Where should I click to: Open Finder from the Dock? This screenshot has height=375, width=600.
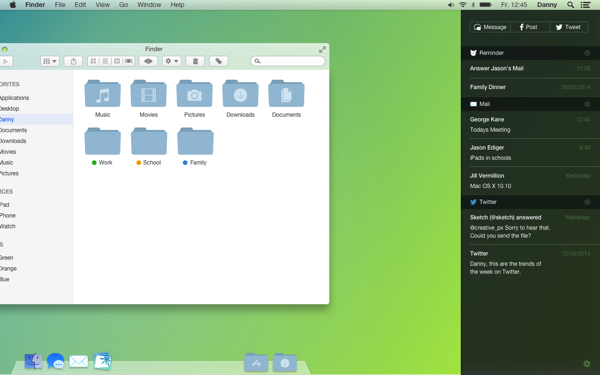coord(34,361)
